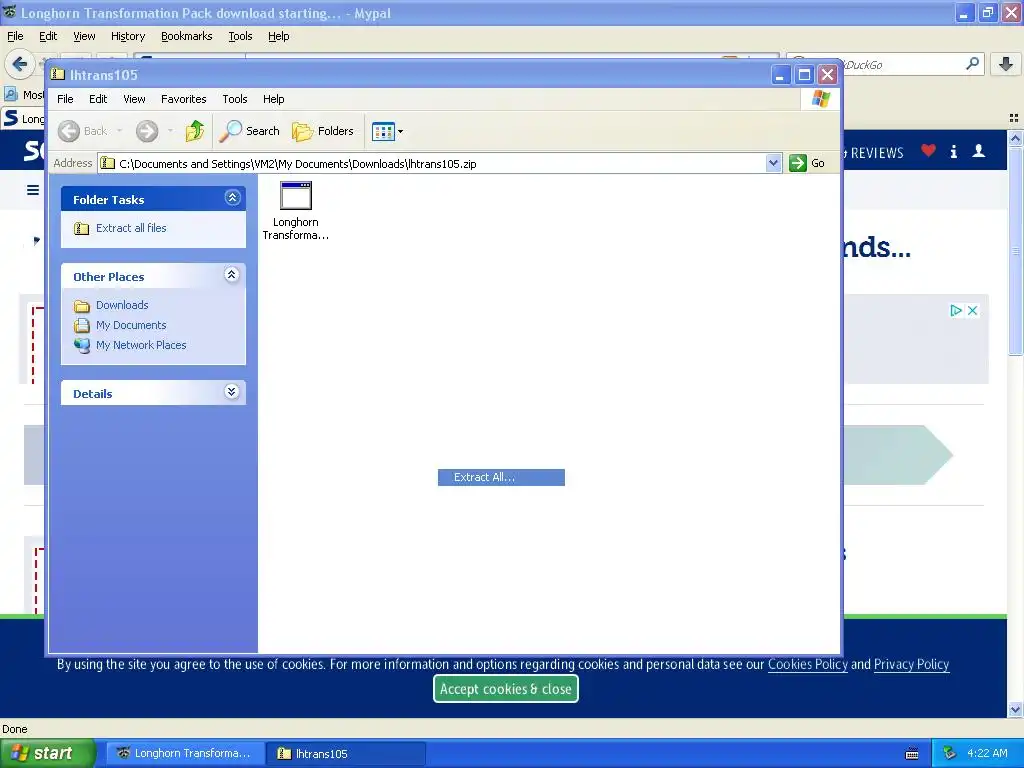The image size is (1024, 768).
Task: Open Favorites menu in lhtrans105 window
Action: [x=184, y=99]
